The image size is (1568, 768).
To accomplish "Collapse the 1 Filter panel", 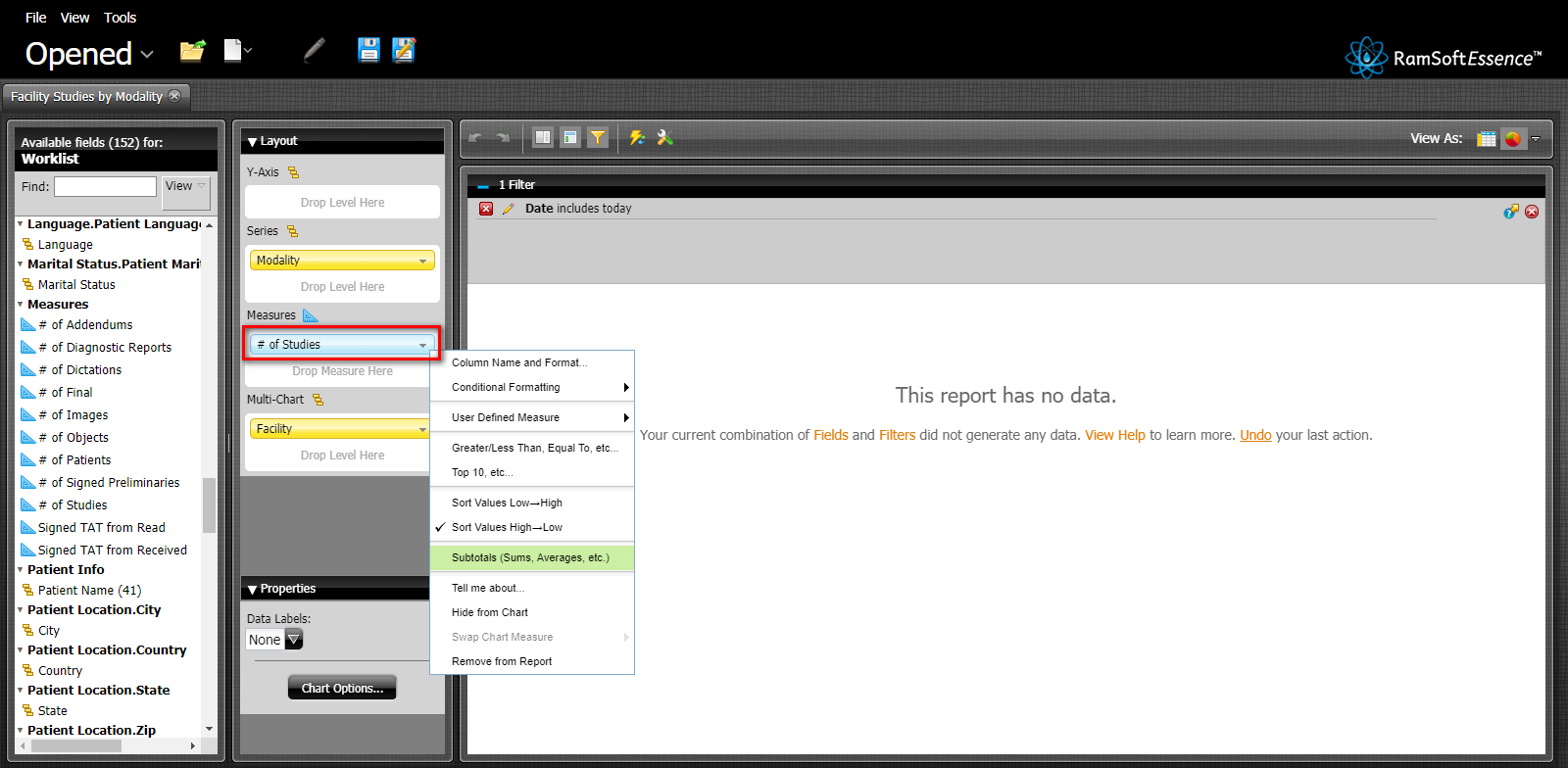I will 483,185.
